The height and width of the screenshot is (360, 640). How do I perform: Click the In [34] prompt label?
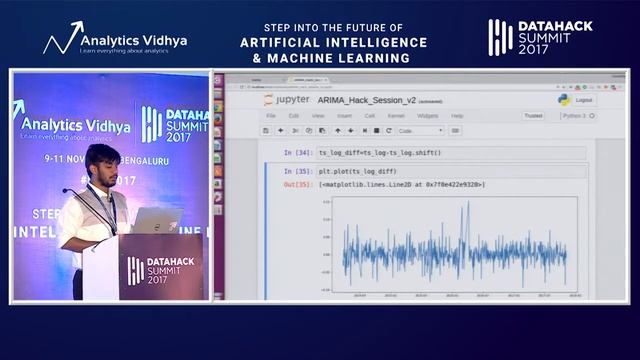(298, 153)
